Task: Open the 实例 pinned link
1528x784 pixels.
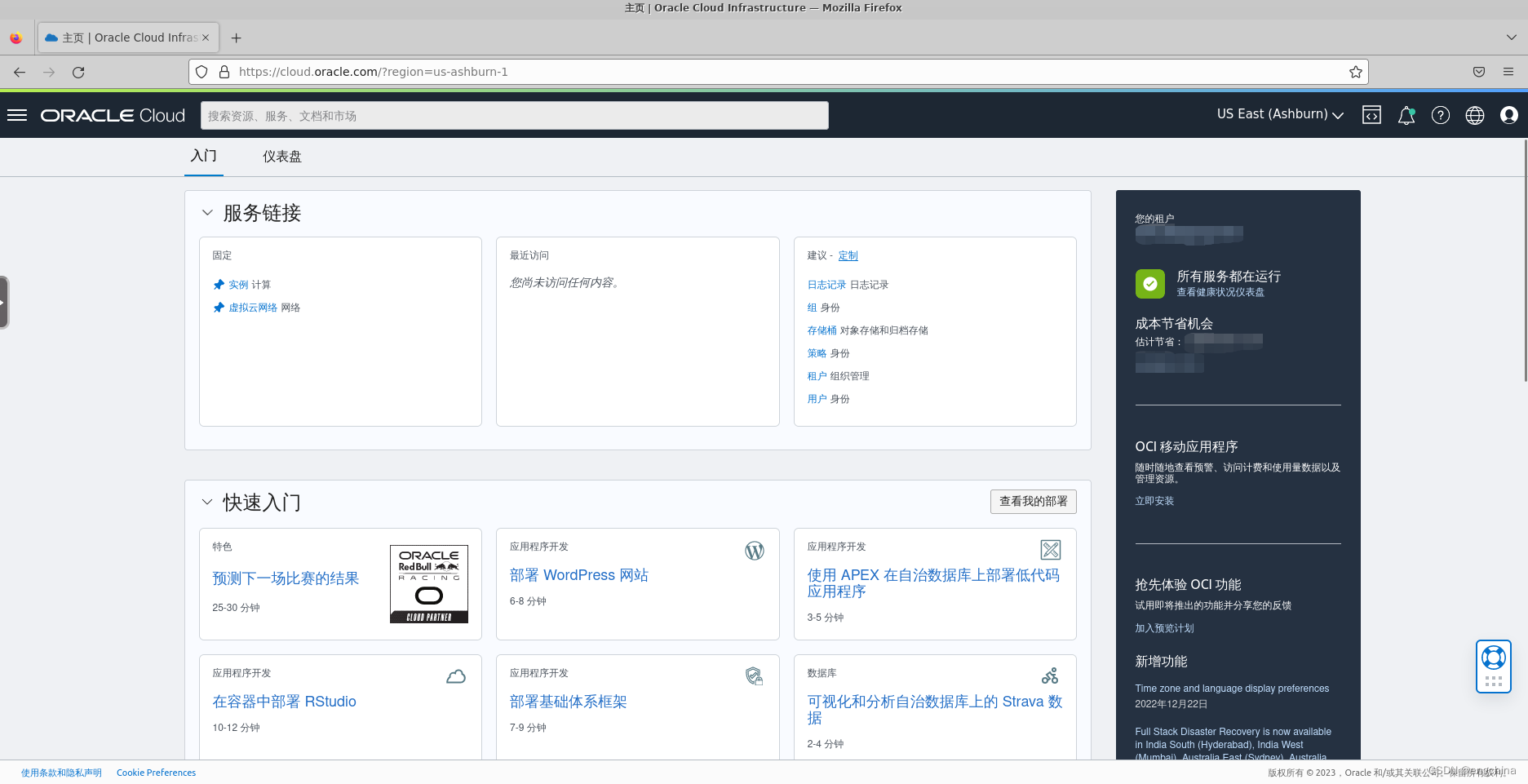Action: (x=238, y=285)
